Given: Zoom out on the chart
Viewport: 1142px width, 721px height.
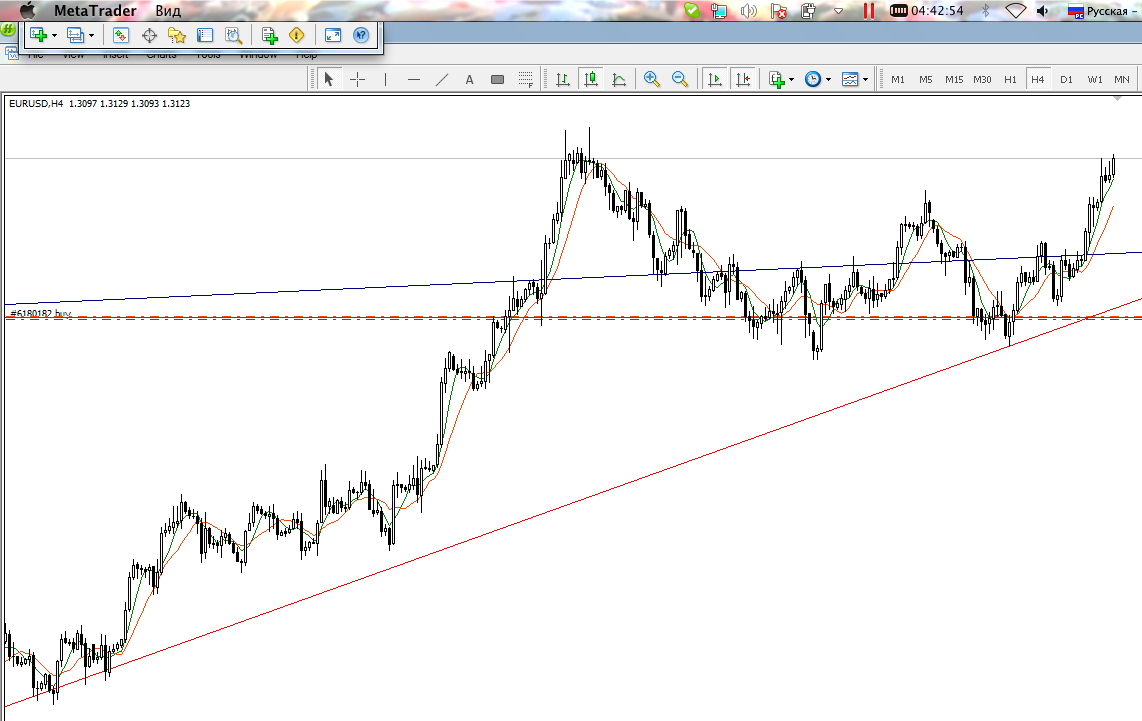Looking at the screenshot, I should [x=680, y=79].
